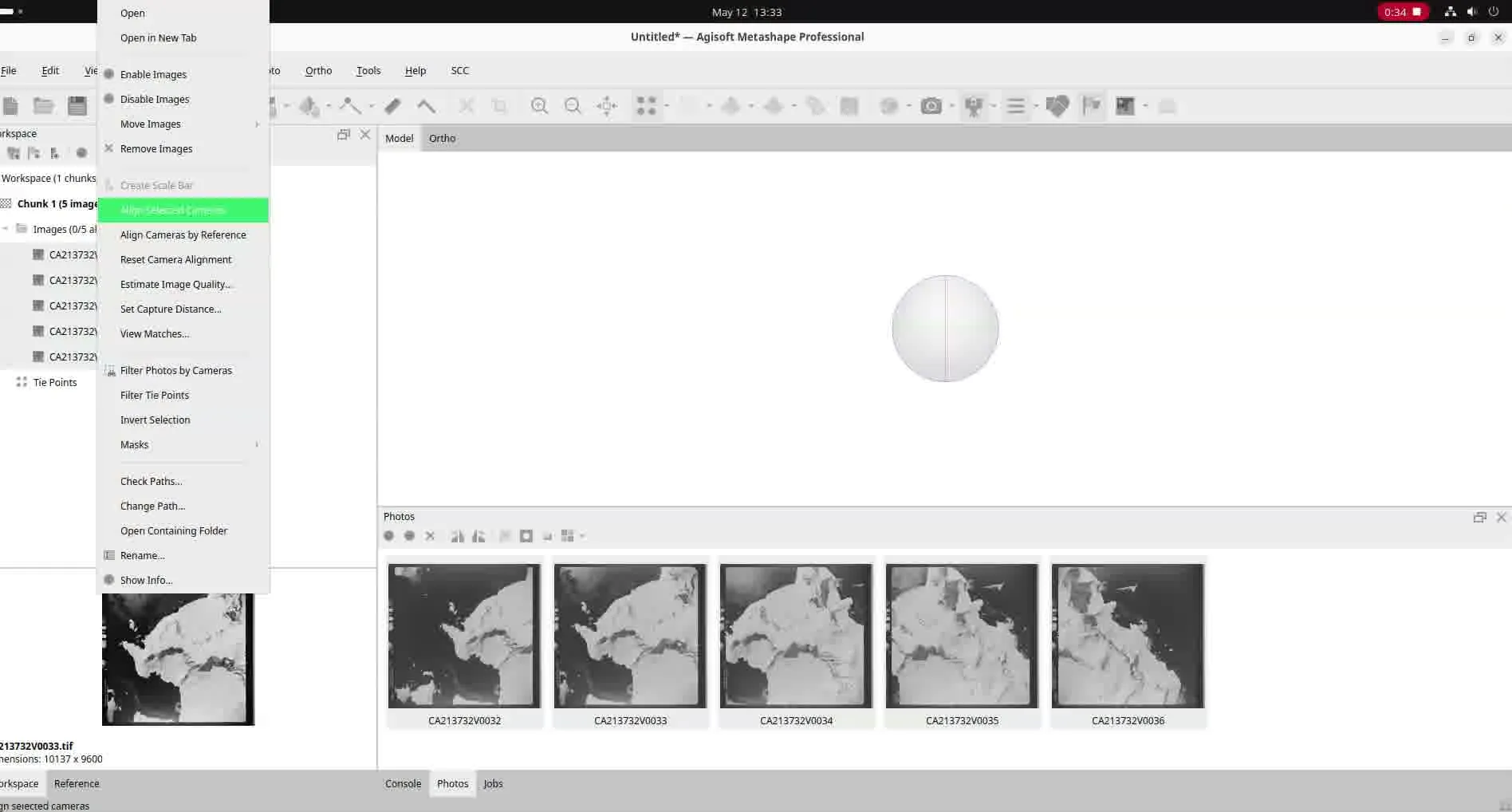This screenshot has width=1512, height=812.
Task: Click the horizontal lines list icon in toolbar
Action: 1015,106
